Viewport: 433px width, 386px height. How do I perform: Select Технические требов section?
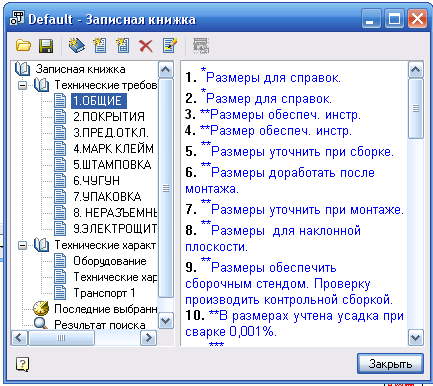tap(106, 85)
